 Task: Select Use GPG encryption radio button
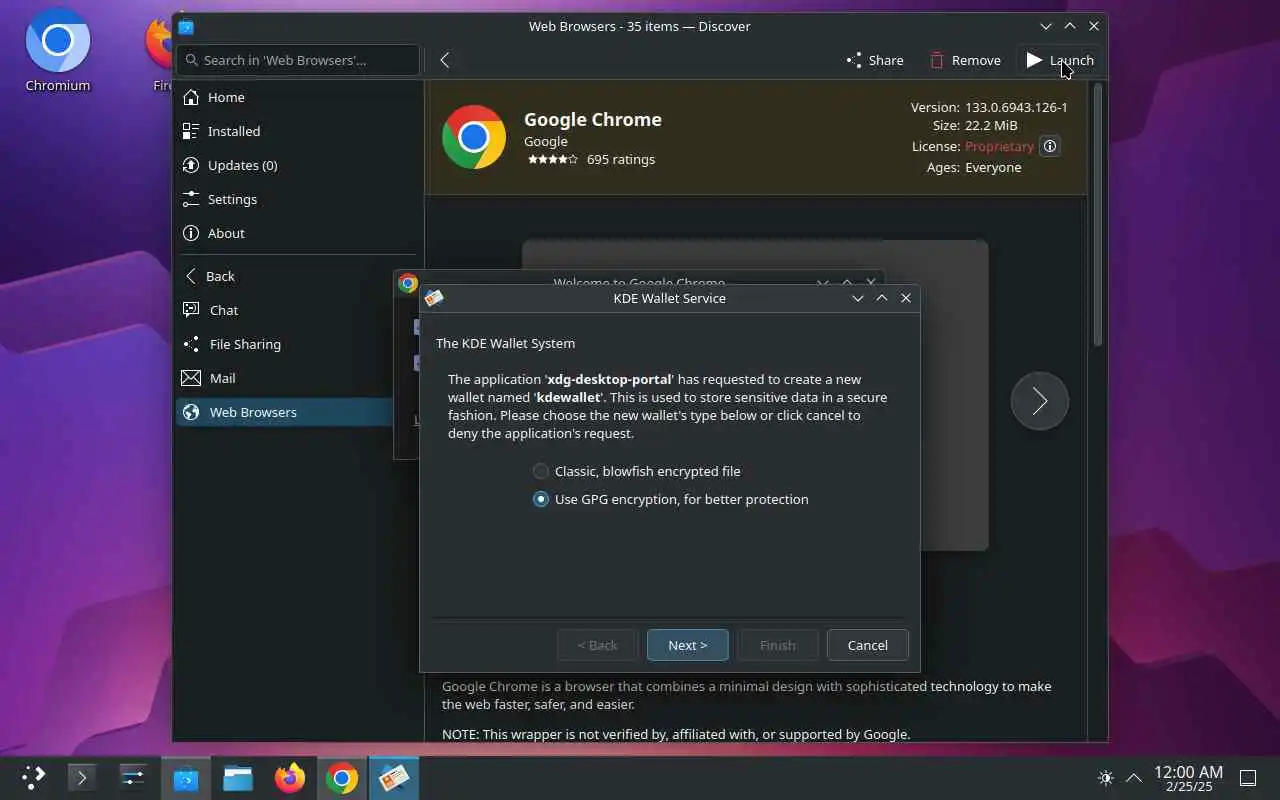541,499
